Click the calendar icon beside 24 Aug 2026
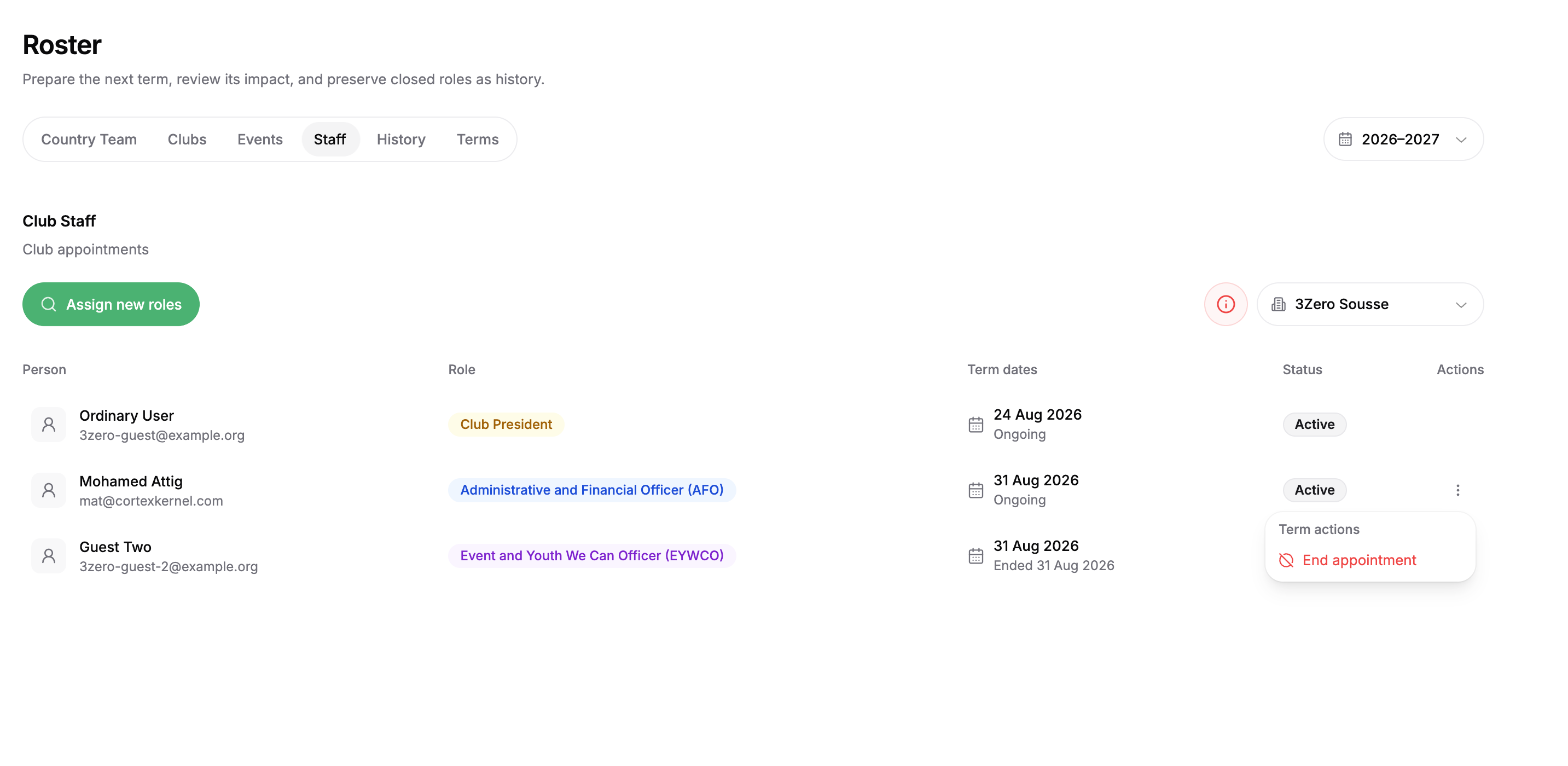 point(975,425)
